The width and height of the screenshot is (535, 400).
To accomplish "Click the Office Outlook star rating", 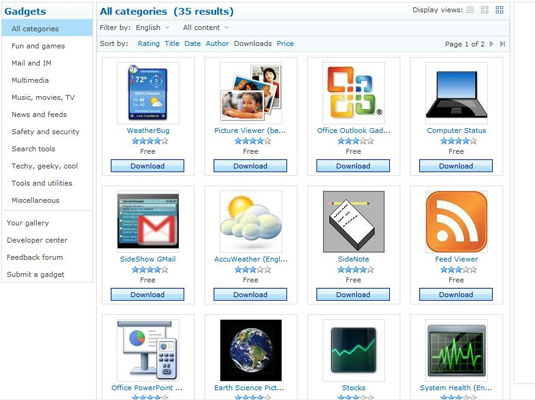I will pos(356,141).
